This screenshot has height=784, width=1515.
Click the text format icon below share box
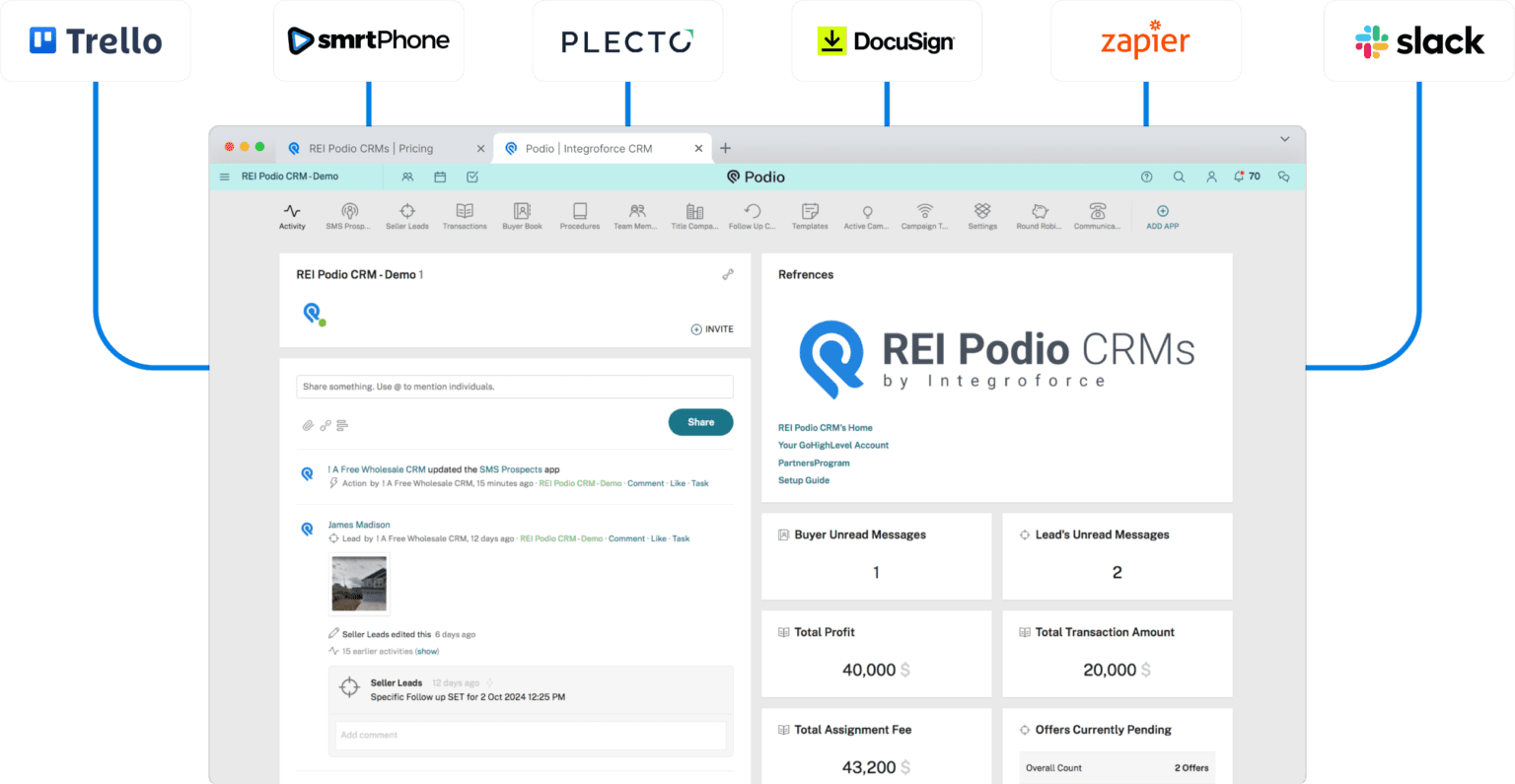pos(342,426)
